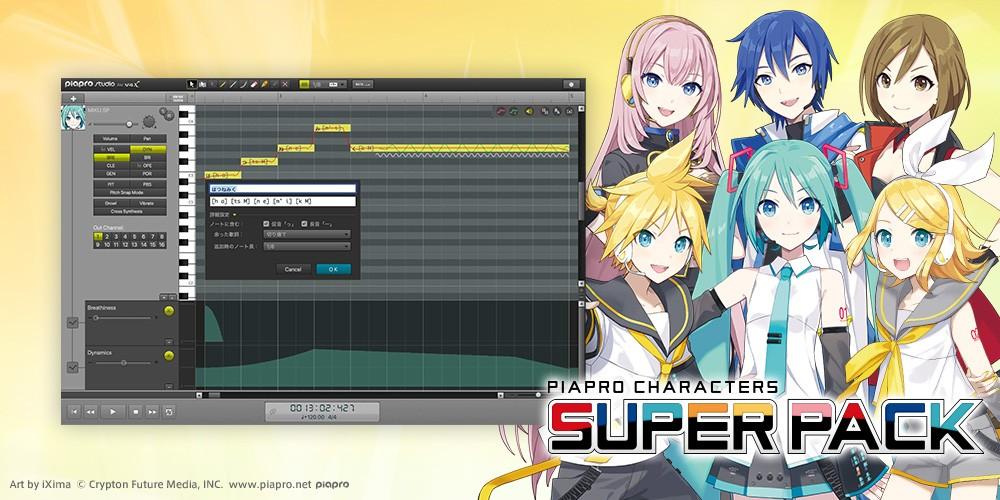Screen dimensions: 1000x500
Task: Click the yellow Breathiness lane knob
Action: click(168, 311)
